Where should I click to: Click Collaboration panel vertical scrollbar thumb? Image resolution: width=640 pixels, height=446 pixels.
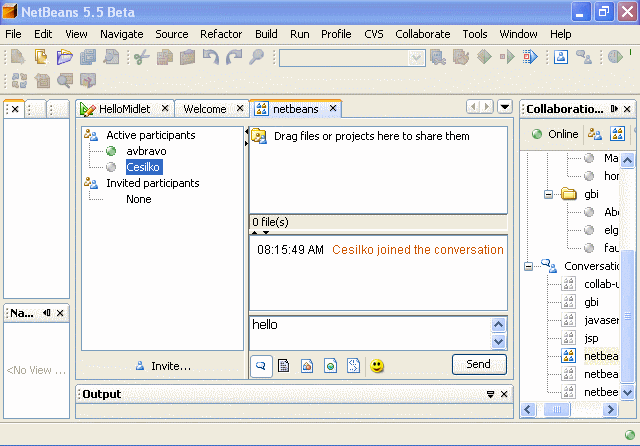pyautogui.click(x=627, y=316)
